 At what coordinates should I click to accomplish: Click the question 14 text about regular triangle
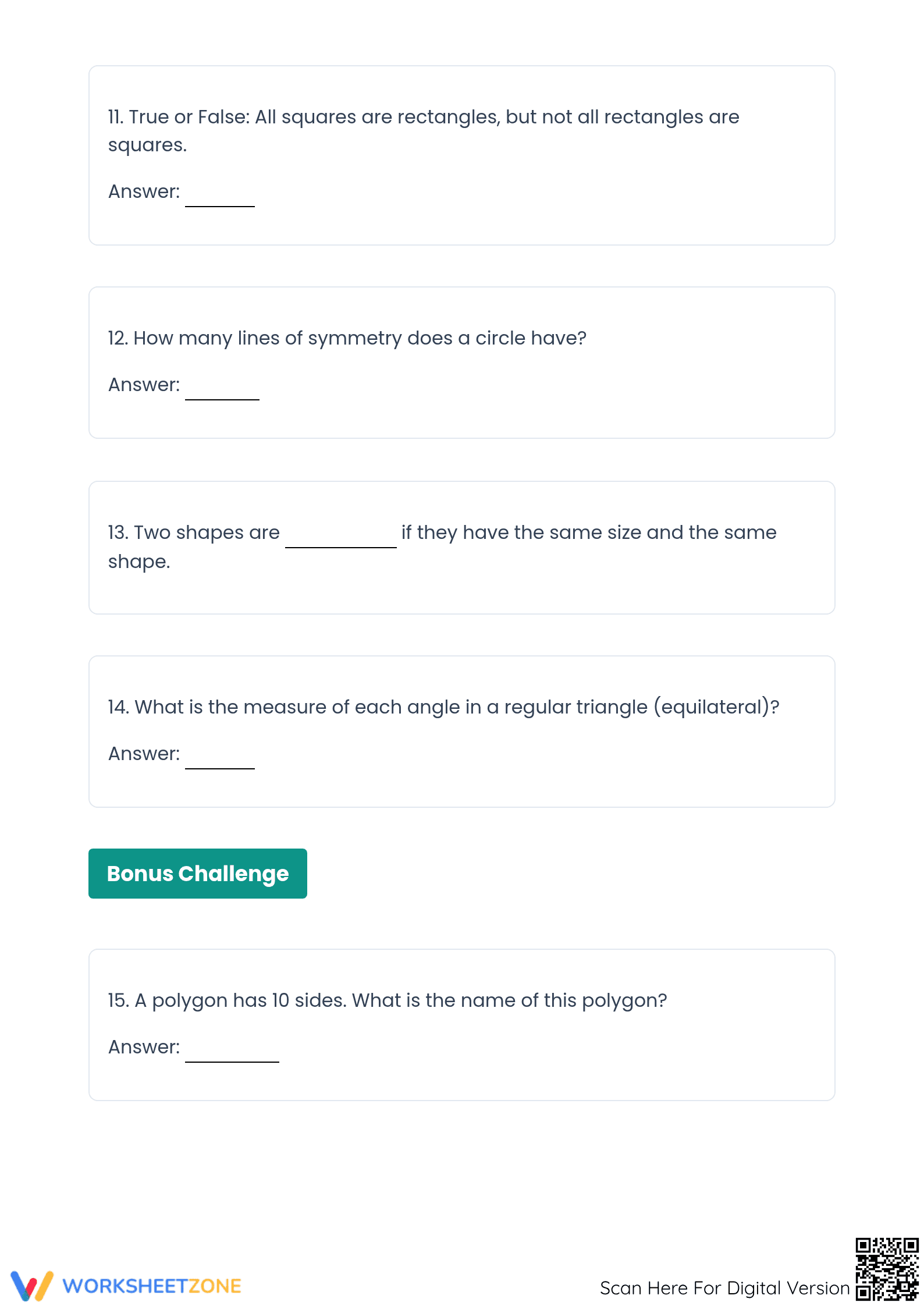443,707
